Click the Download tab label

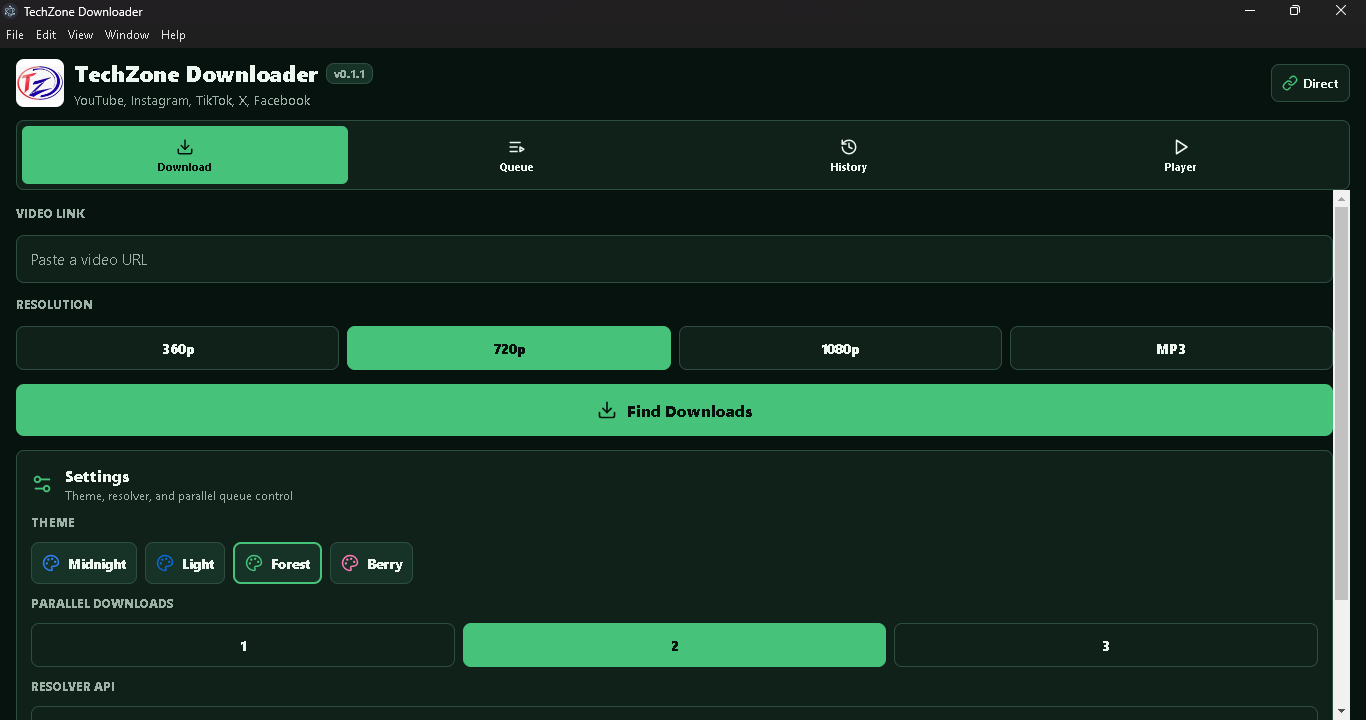pyautogui.click(x=184, y=167)
